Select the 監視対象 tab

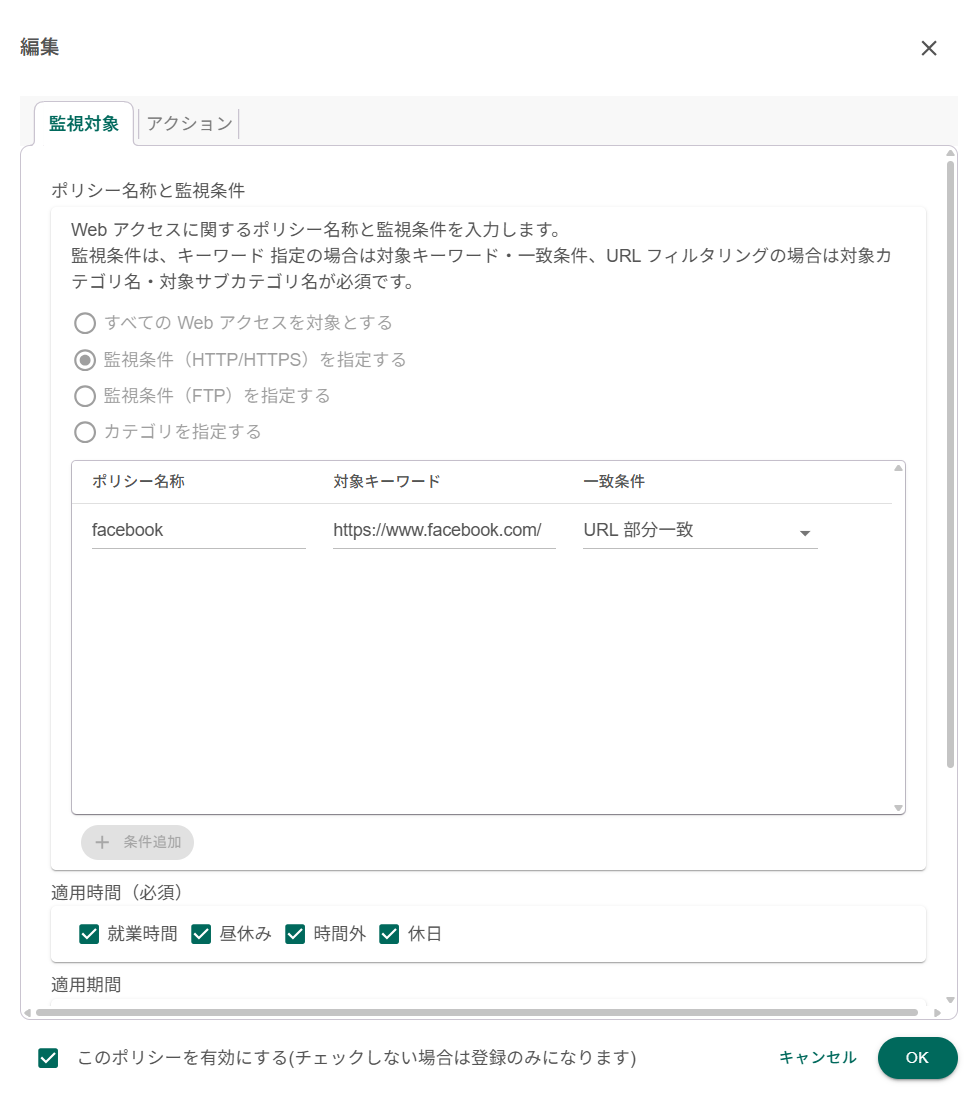(83, 123)
